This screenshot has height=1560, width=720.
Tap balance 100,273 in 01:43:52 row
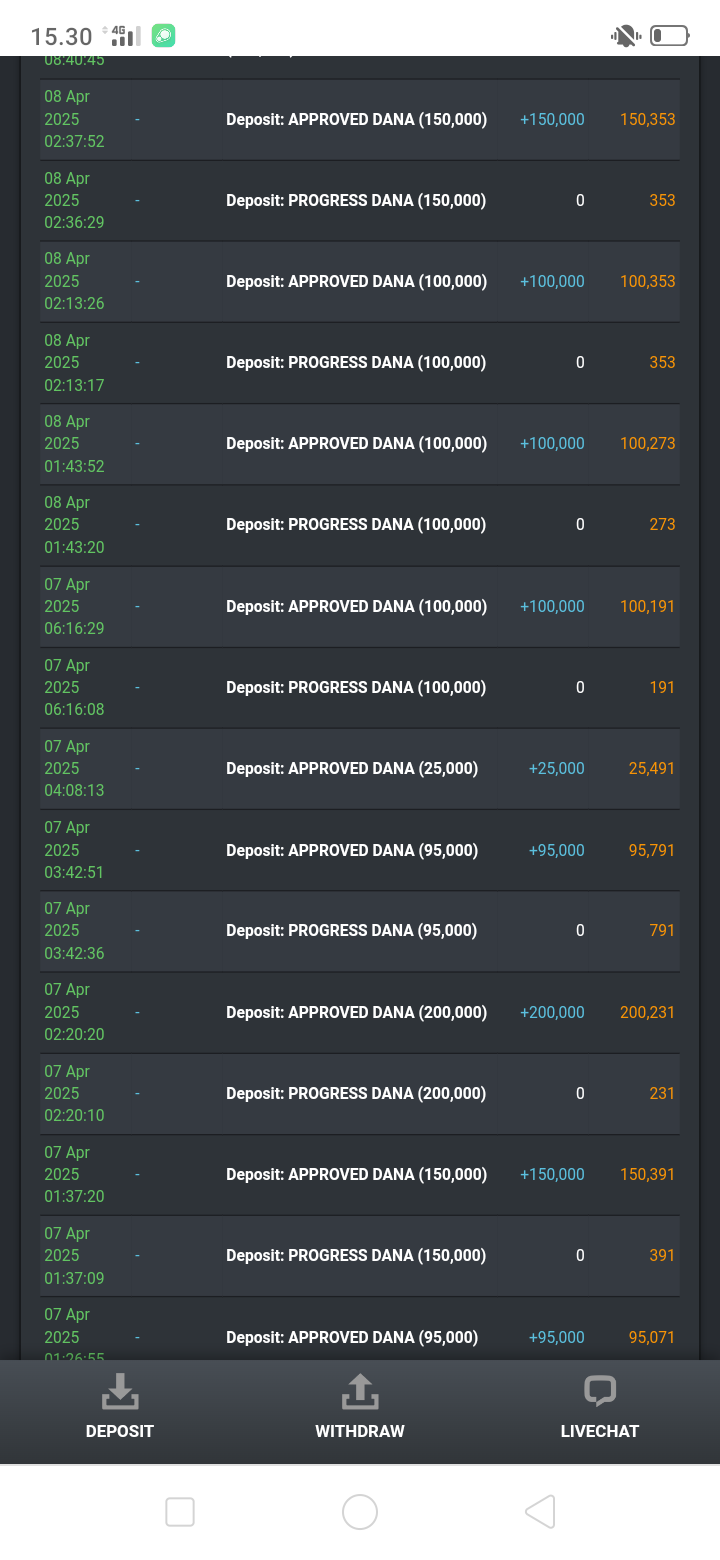tap(648, 443)
